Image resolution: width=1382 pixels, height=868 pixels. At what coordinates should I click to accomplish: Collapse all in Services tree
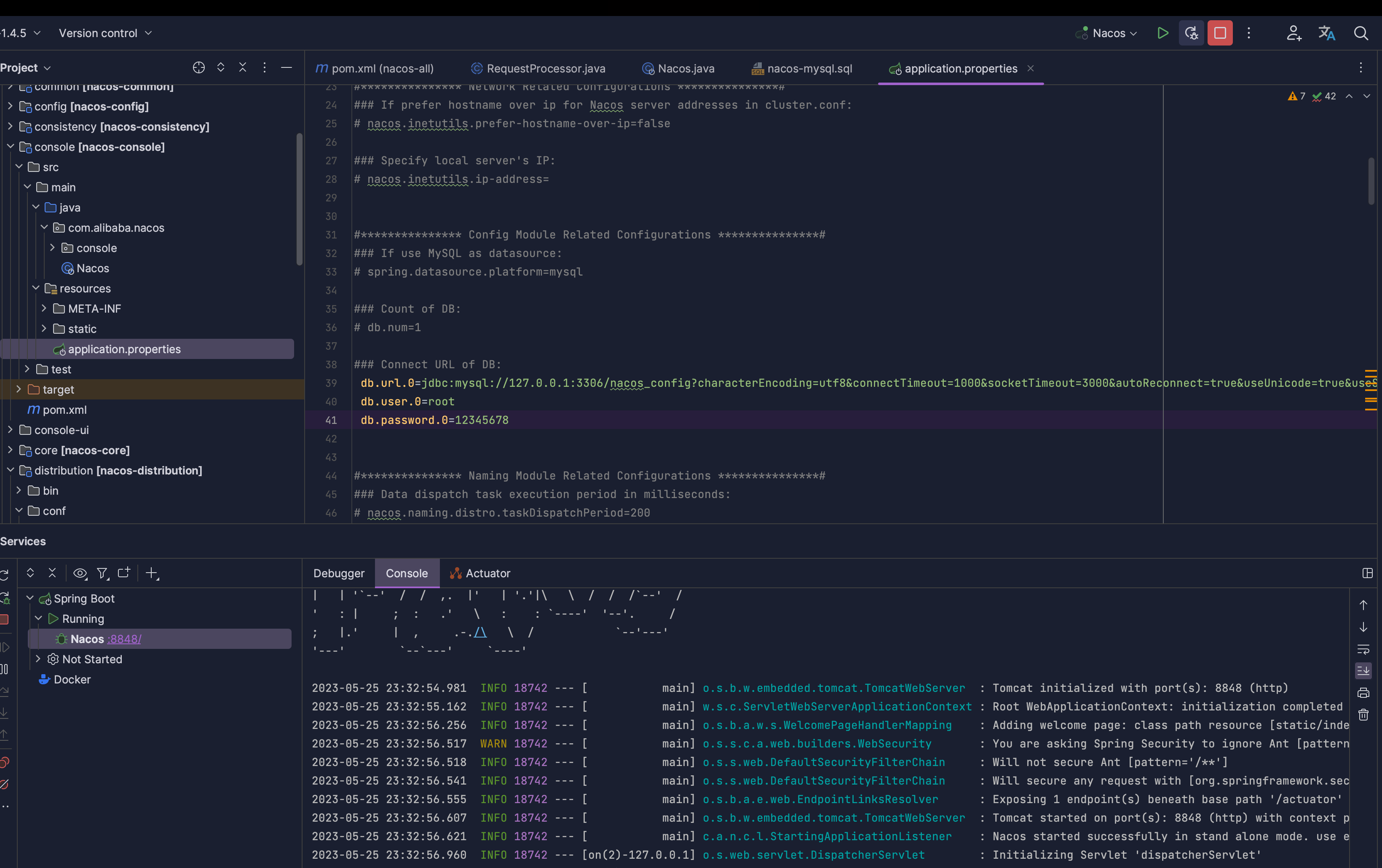tap(52, 573)
